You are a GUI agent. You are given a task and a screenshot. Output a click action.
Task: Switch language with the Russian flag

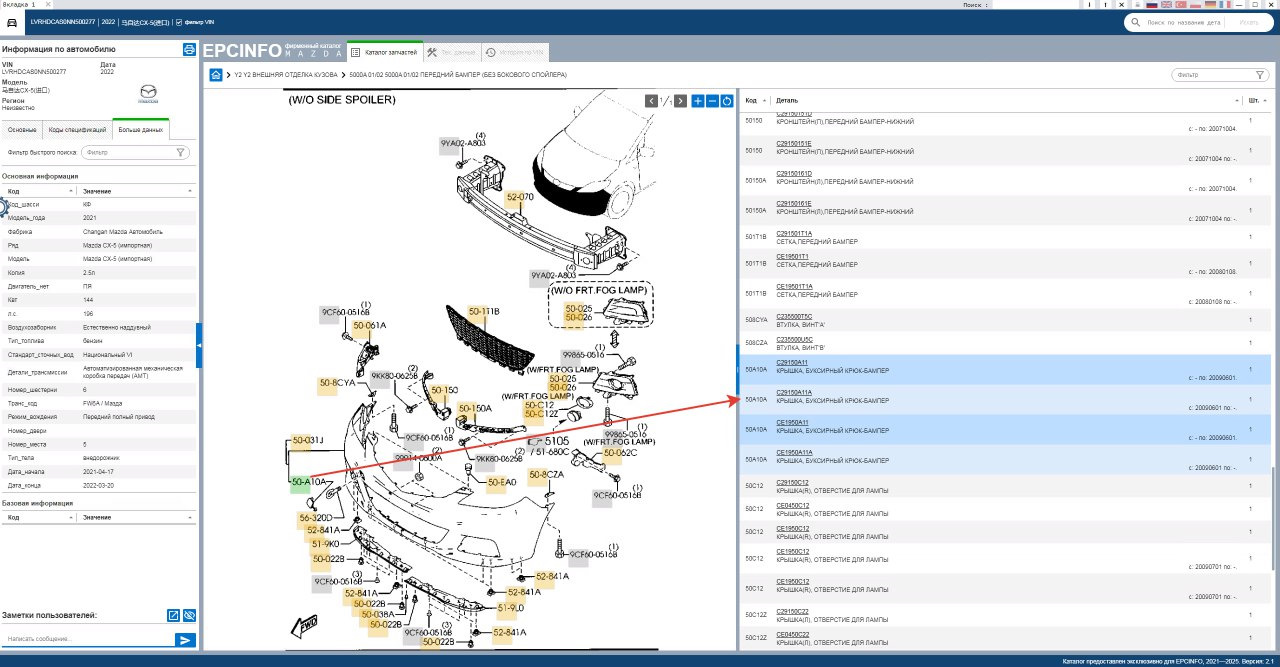click(x=1152, y=5)
